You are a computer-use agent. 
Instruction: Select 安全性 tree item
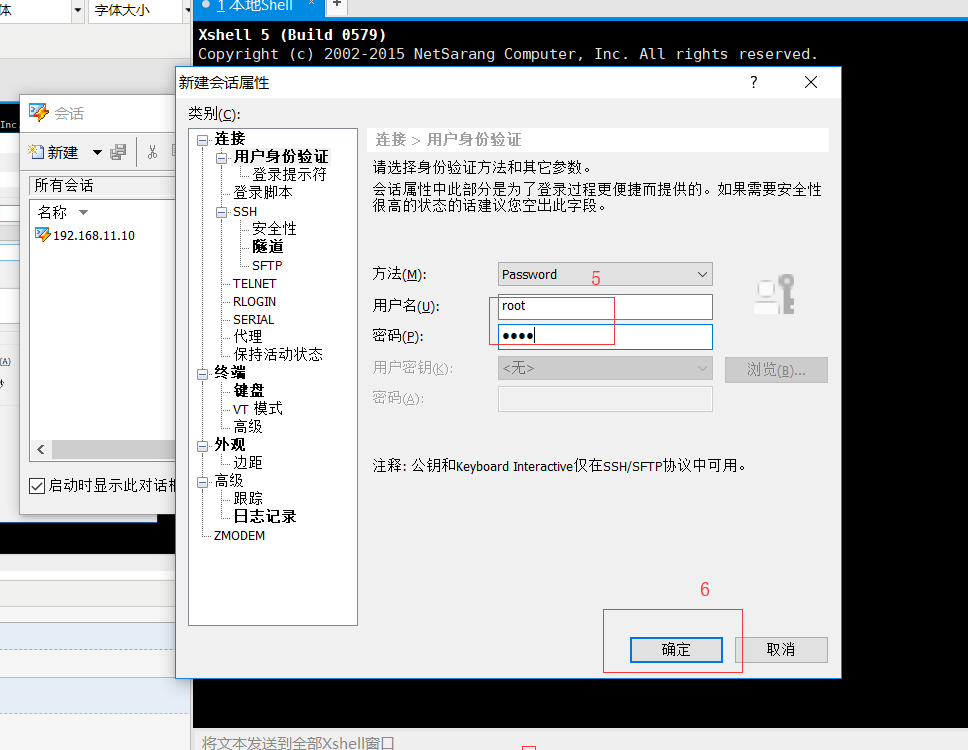click(x=274, y=229)
